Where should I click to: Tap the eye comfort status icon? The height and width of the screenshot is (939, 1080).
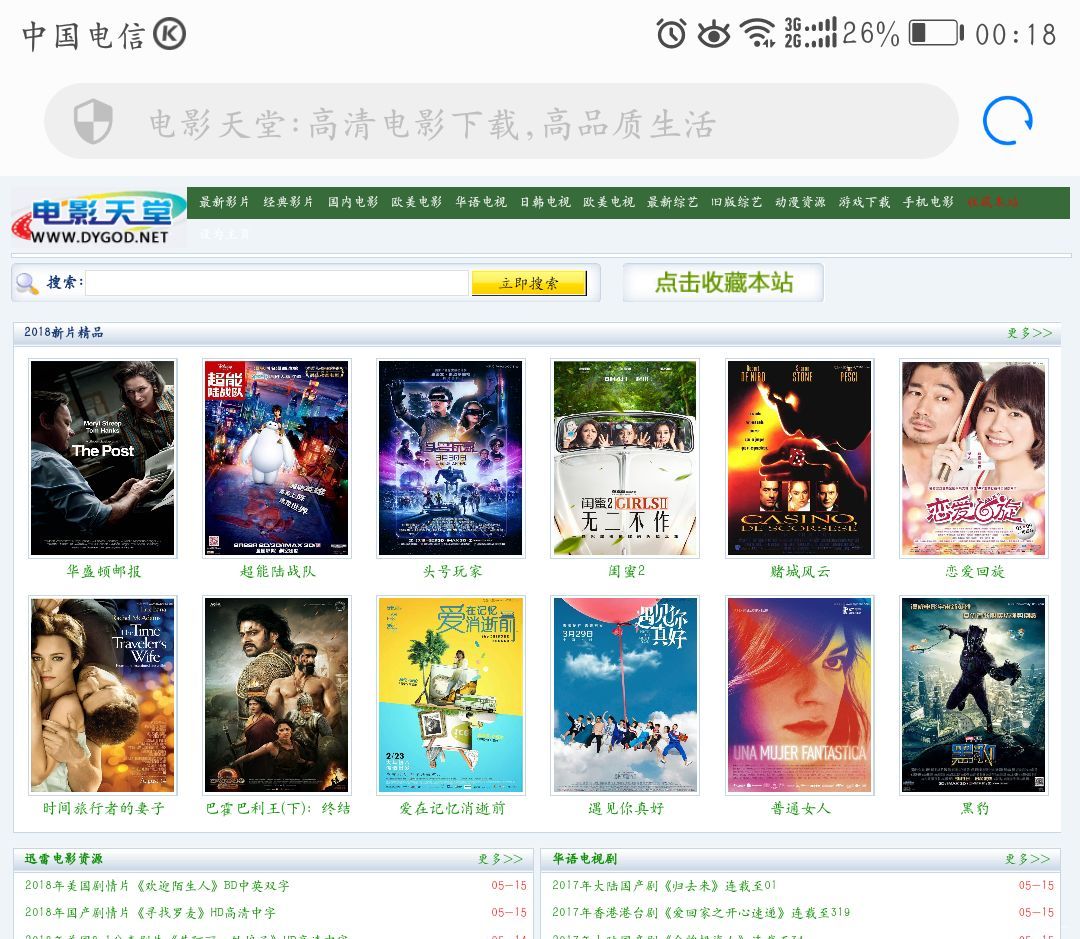click(x=714, y=34)
